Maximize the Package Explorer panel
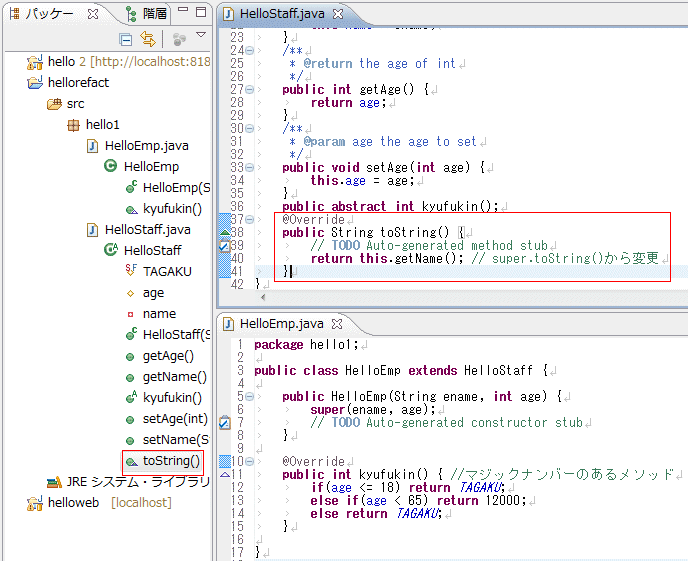This screenshot has height=561, width=688. coord(201,12)
